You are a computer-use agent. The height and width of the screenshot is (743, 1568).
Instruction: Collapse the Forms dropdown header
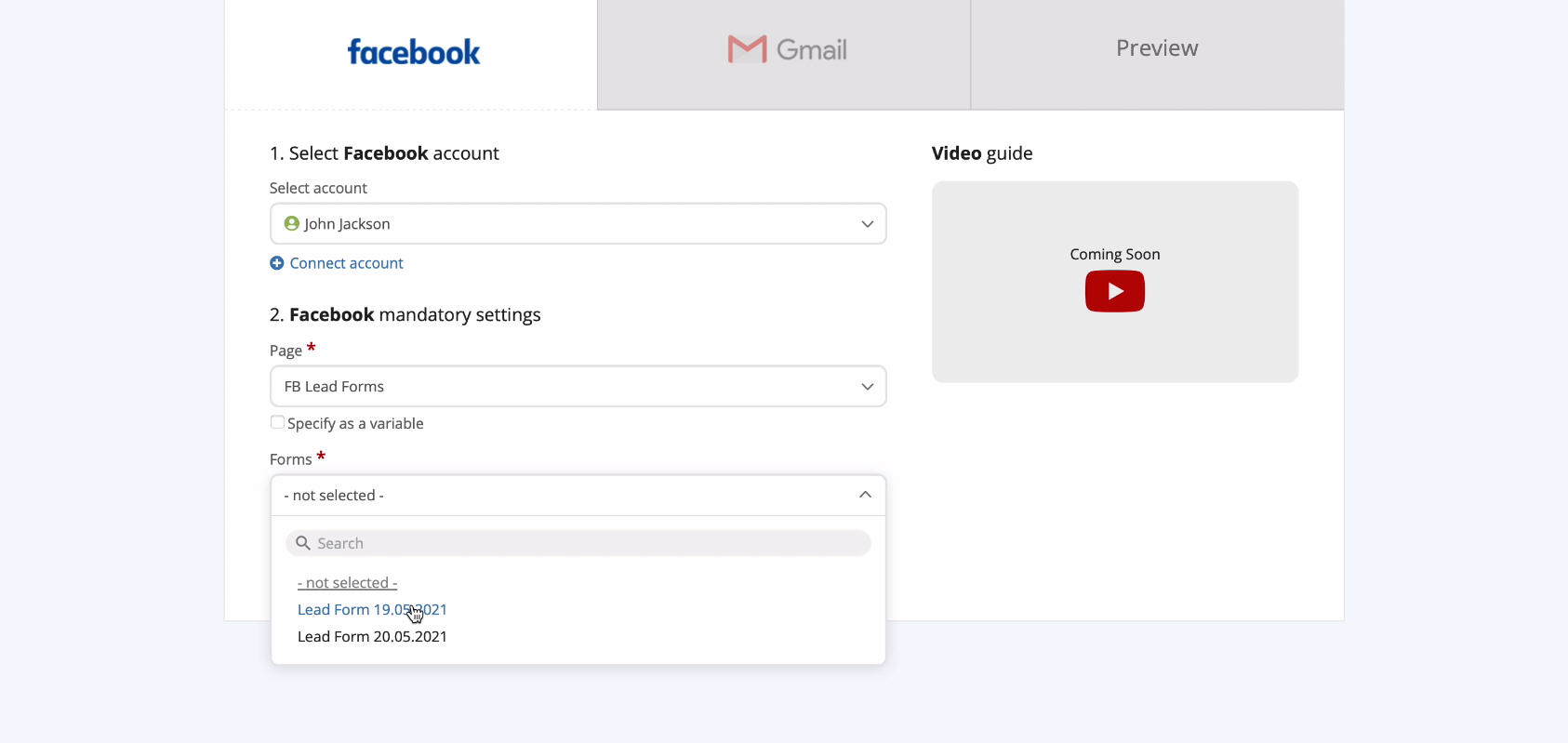[578, 496]
